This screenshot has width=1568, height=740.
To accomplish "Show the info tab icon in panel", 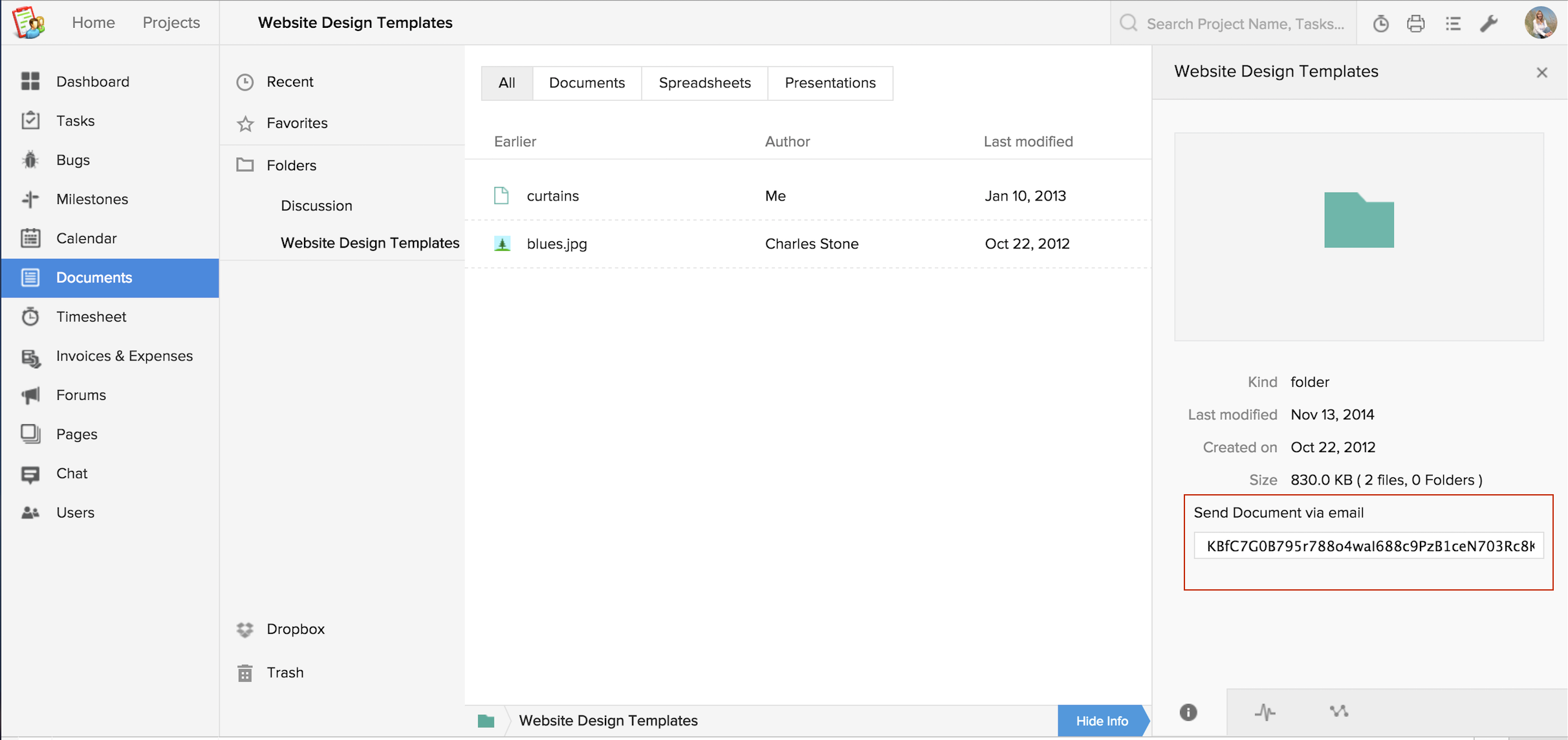I will pos(1188,712).
